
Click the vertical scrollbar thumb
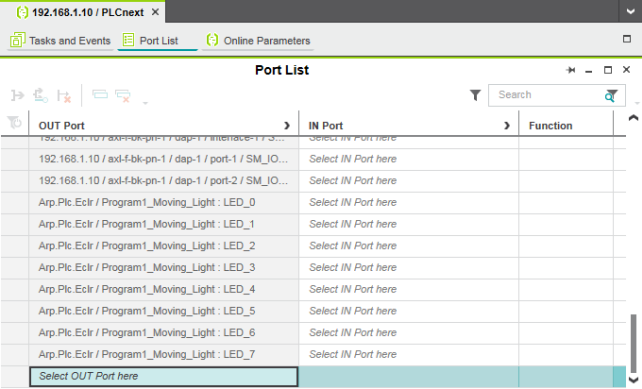633,343
